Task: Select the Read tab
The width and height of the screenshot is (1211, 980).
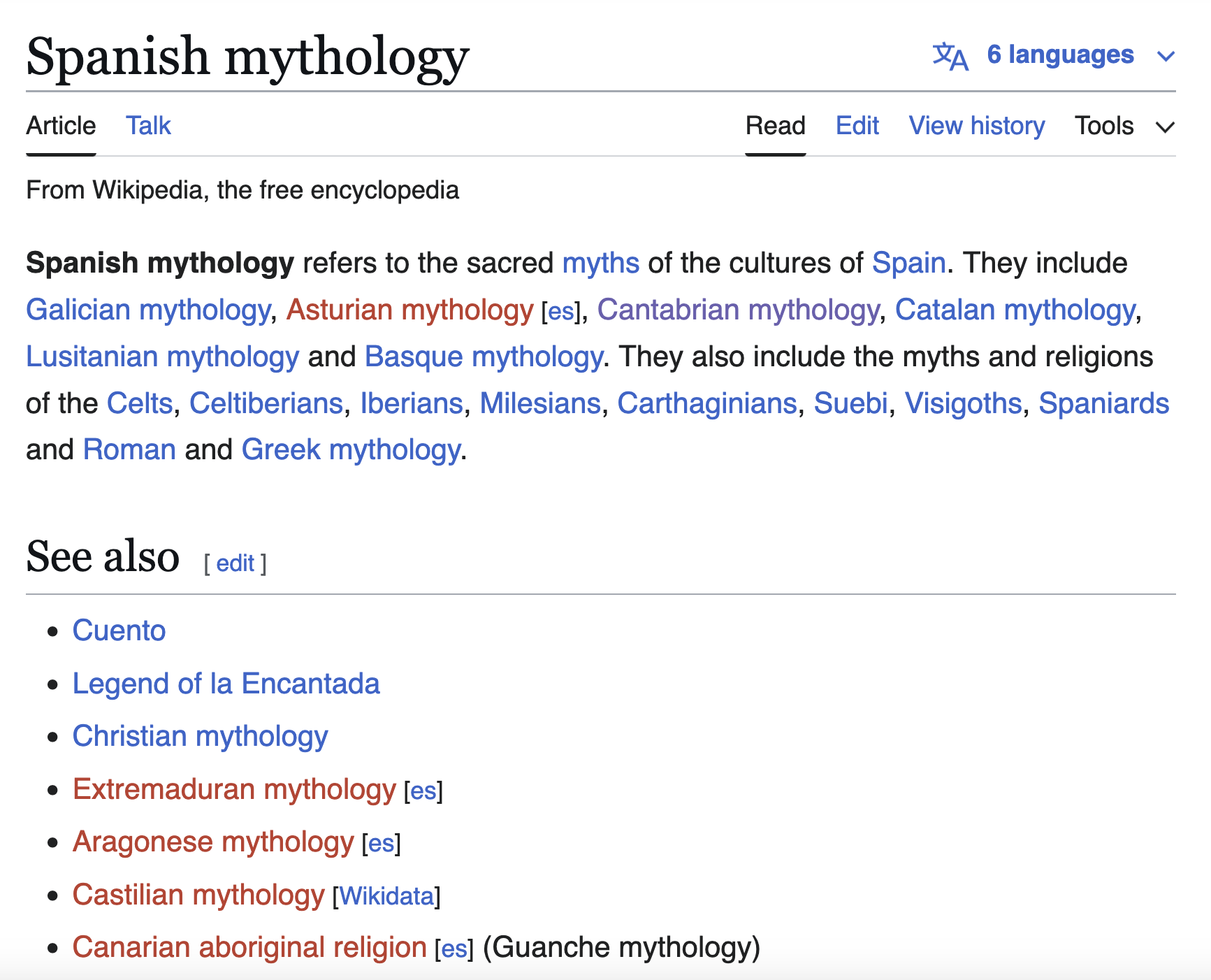Action: pos(775,126)
